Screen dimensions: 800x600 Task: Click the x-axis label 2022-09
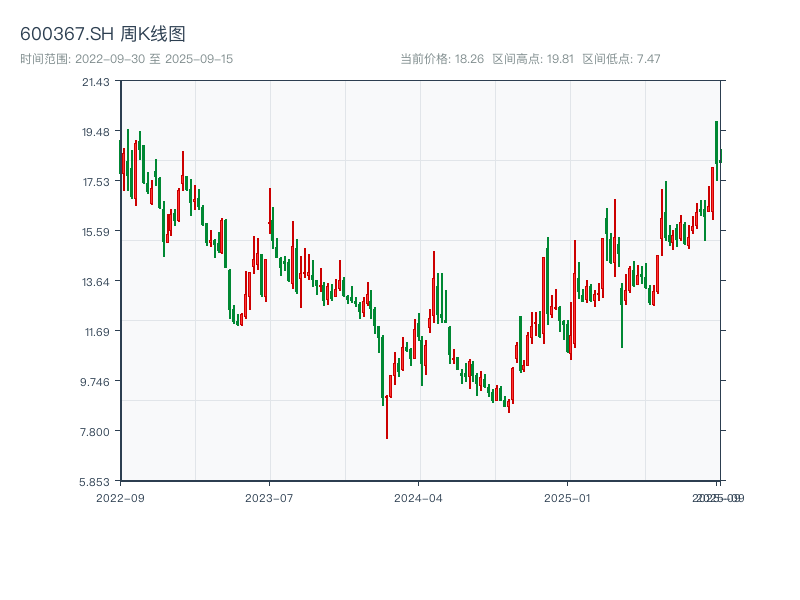(x=120, y=498)
